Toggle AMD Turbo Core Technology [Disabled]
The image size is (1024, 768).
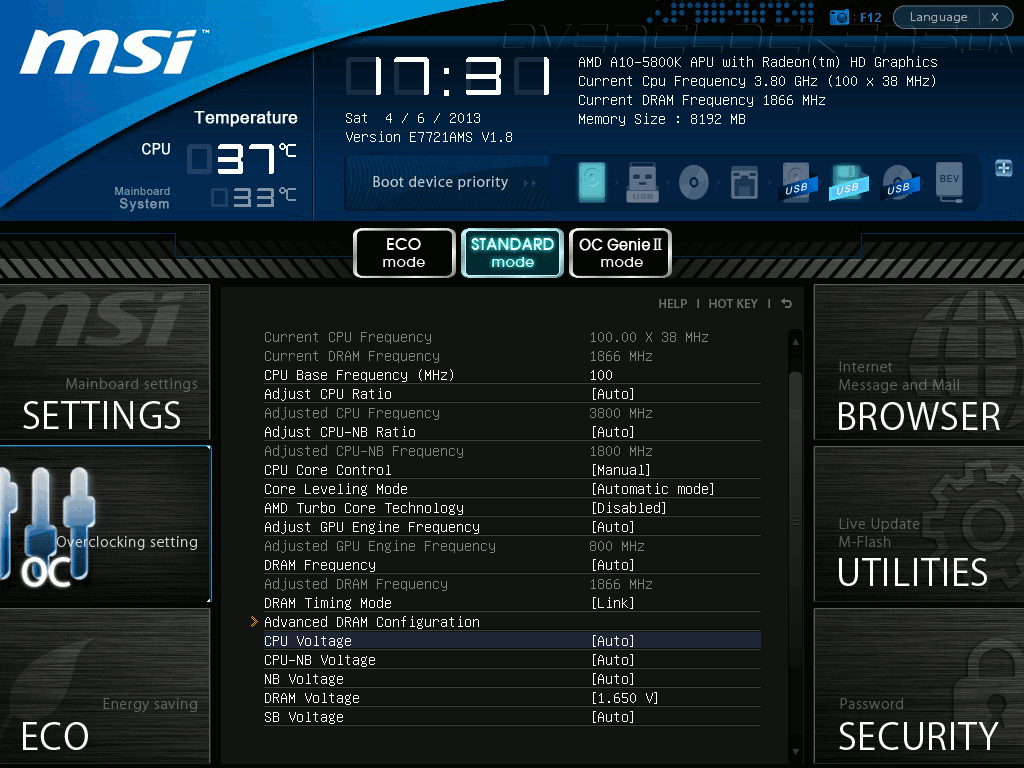pyautogui.click(x=512, y=508)
